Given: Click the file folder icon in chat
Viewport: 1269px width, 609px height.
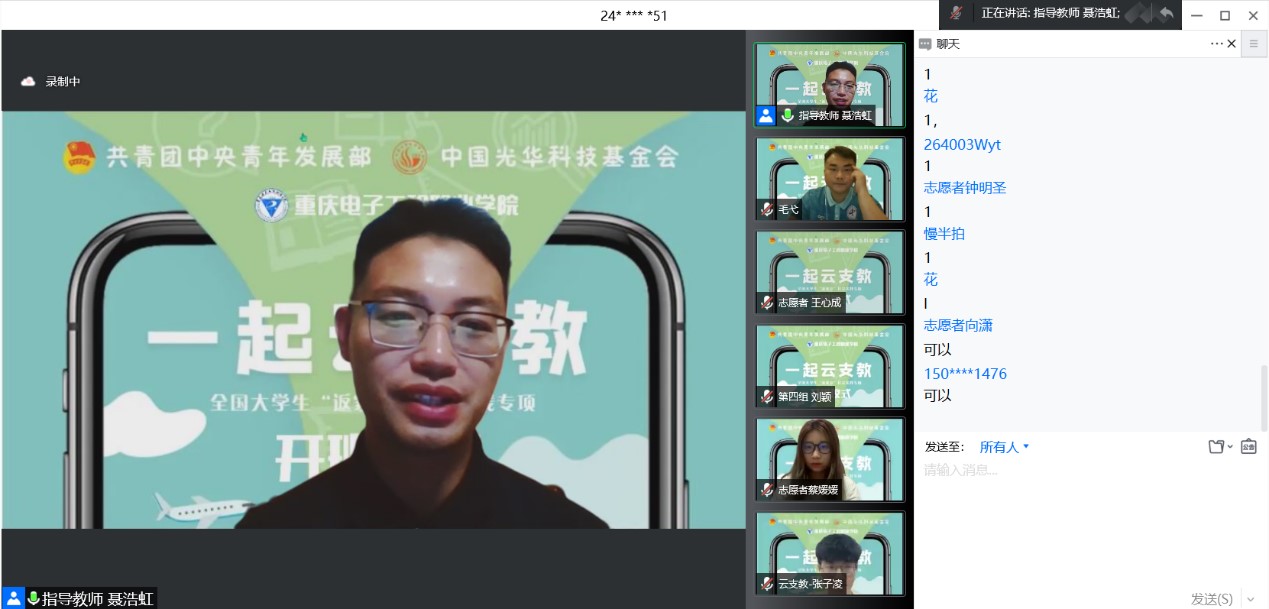Looking at the screenshot, I should (1216, 447).
